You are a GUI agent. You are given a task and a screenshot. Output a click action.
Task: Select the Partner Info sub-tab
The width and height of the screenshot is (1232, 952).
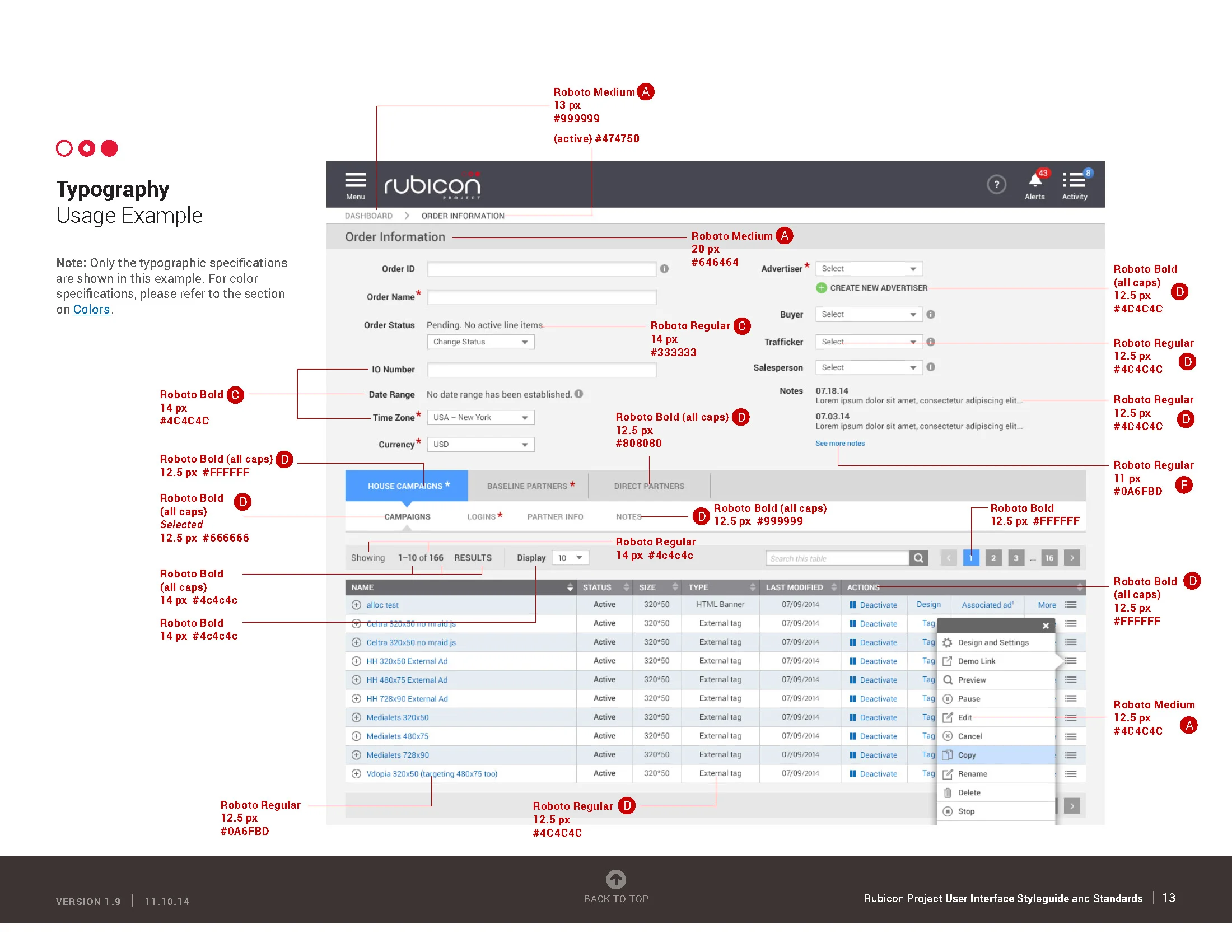(x=555, y=517)
